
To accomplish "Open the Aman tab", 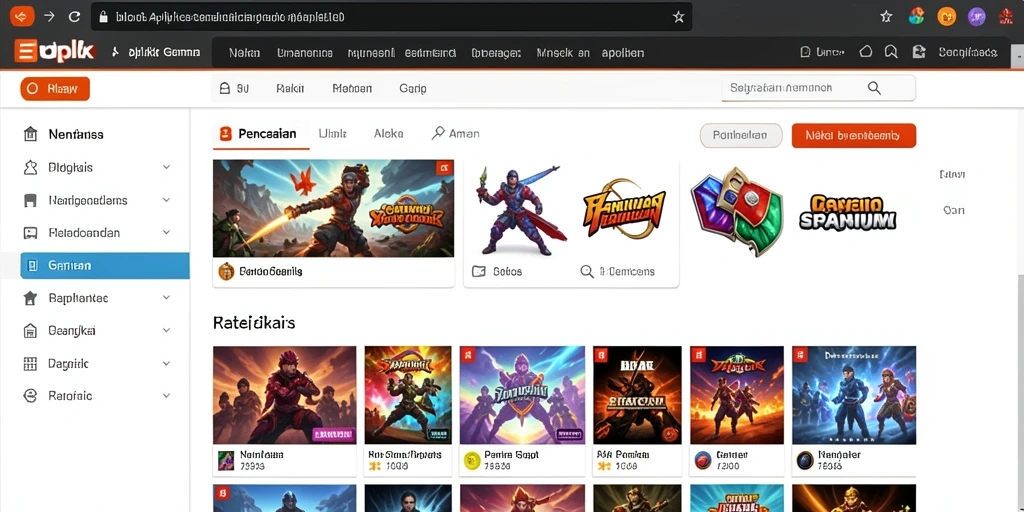I will [x=456, y=134].
